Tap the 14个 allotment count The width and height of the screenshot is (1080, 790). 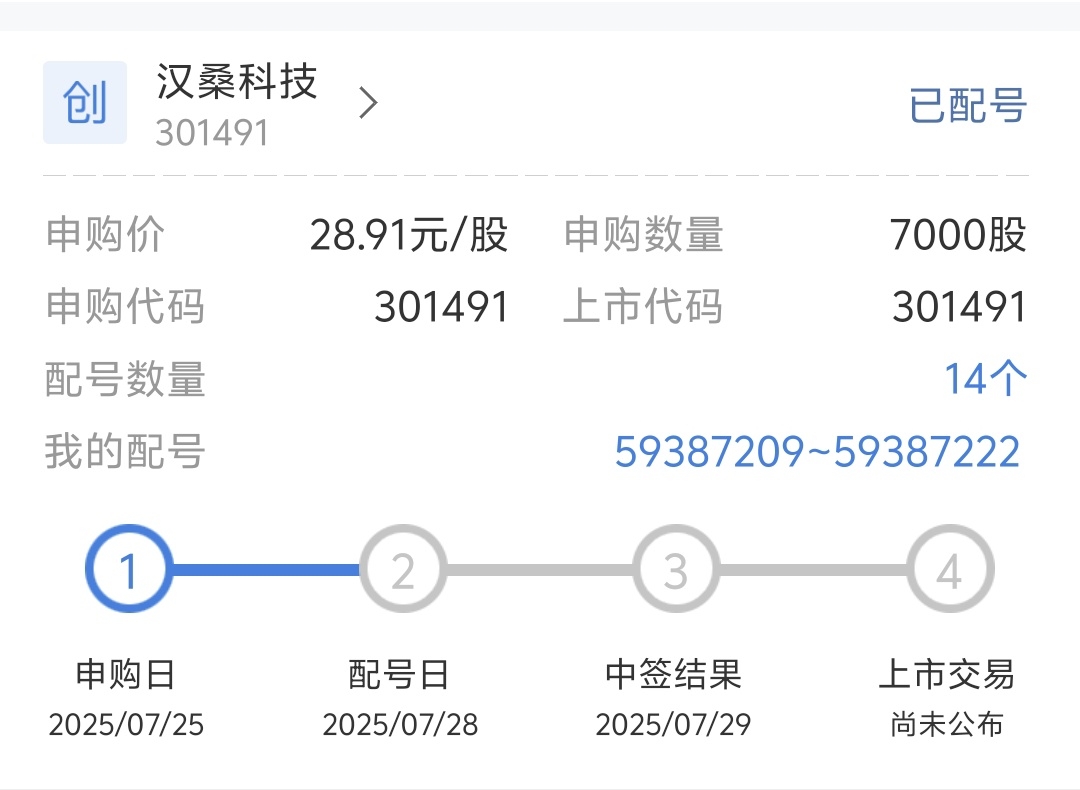click(x=985, y=379)
